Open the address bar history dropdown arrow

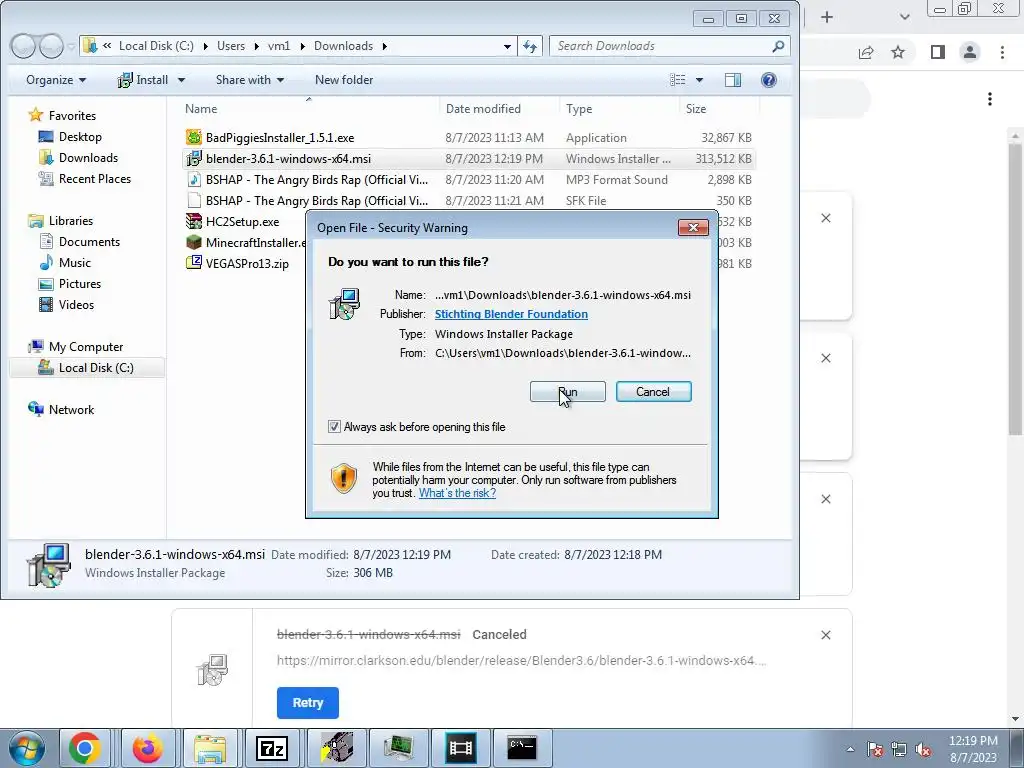(507, 46)
